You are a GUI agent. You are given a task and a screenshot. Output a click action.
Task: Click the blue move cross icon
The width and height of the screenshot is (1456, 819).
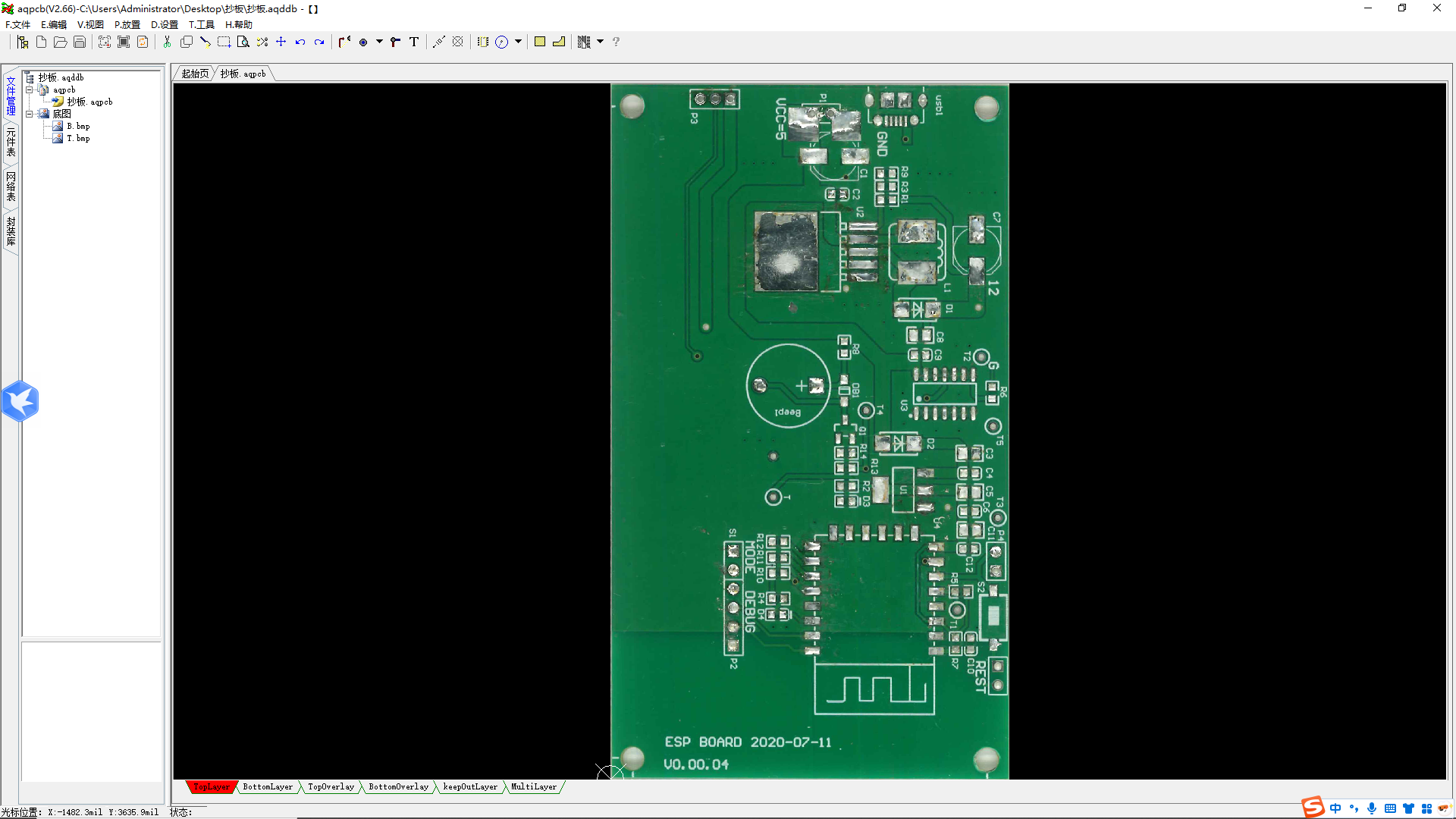coord(281,42)
